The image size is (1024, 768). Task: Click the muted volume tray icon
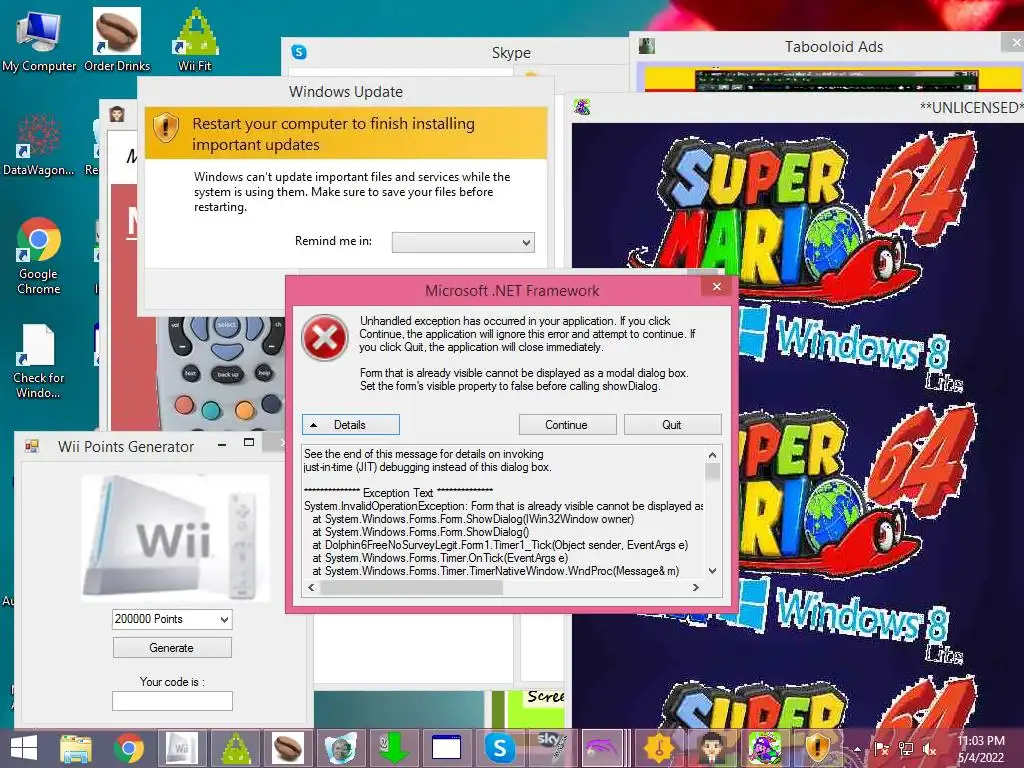point(929,749)
